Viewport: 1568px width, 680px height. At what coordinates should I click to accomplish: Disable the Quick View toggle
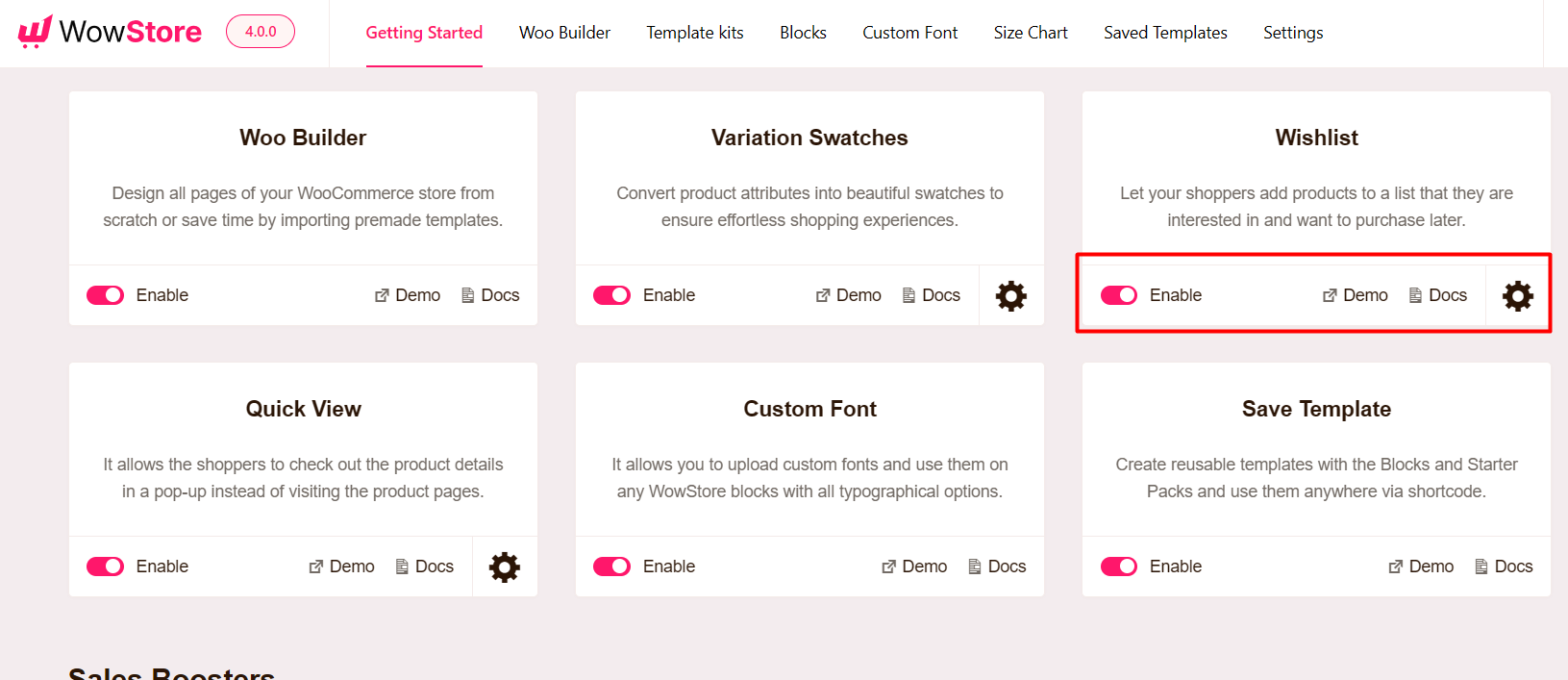pos(105,567)
